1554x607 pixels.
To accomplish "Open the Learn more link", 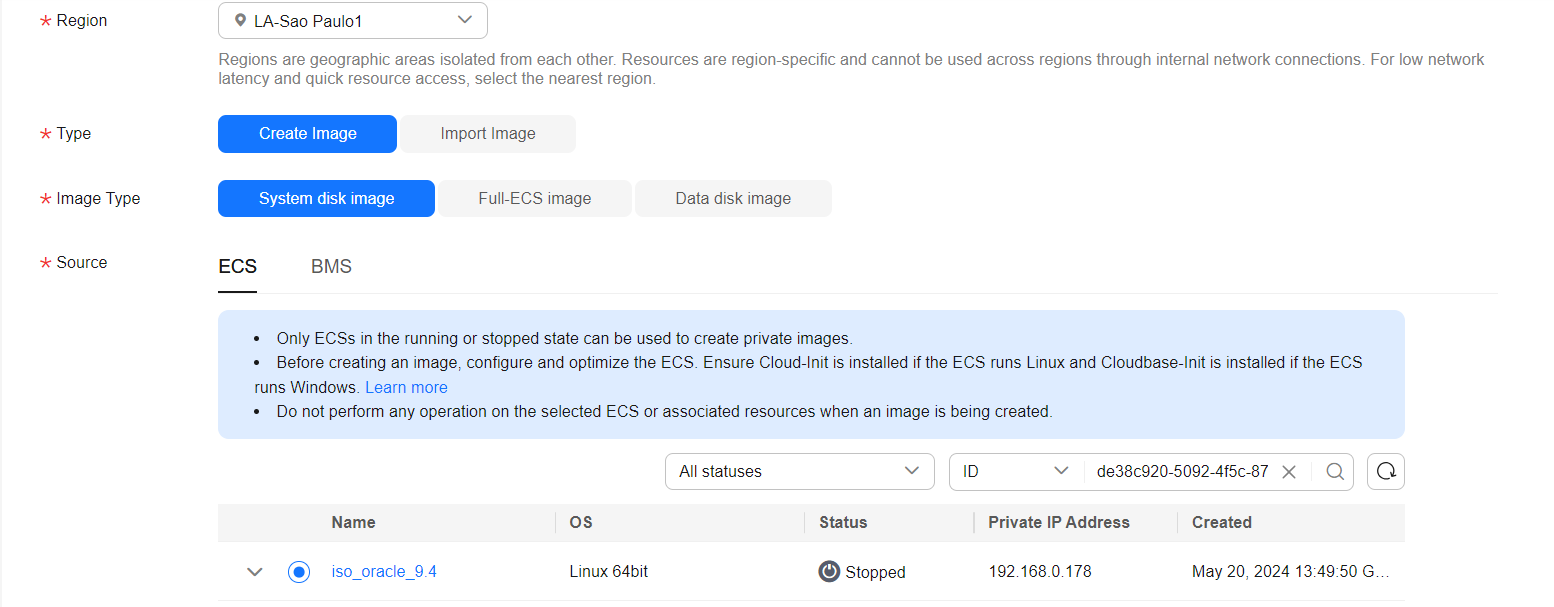I will coord(406,387).
